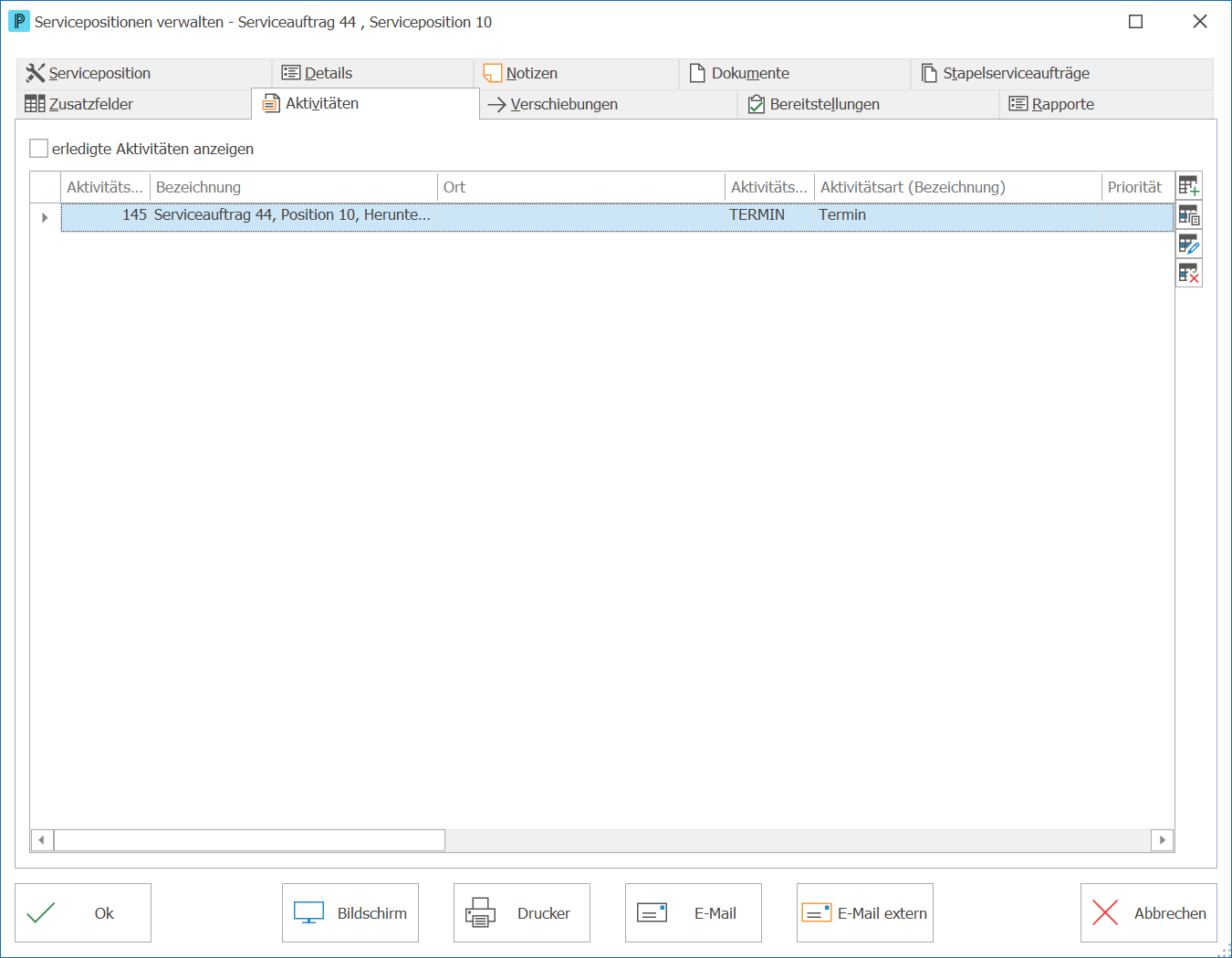Add a new activity row via toolbar
This screenshot has height=958, width=1232.
point(1188,186)
